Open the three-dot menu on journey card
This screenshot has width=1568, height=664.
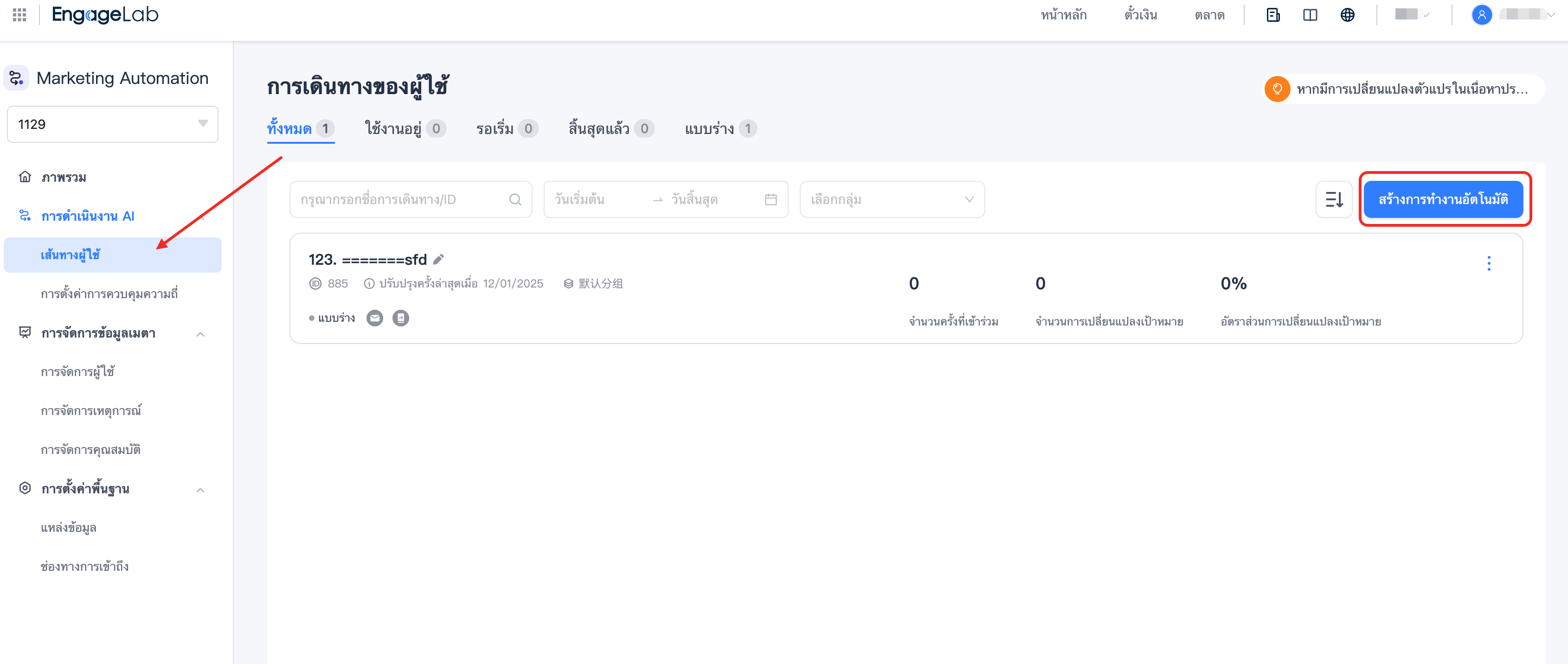(x=1488, y=263)
